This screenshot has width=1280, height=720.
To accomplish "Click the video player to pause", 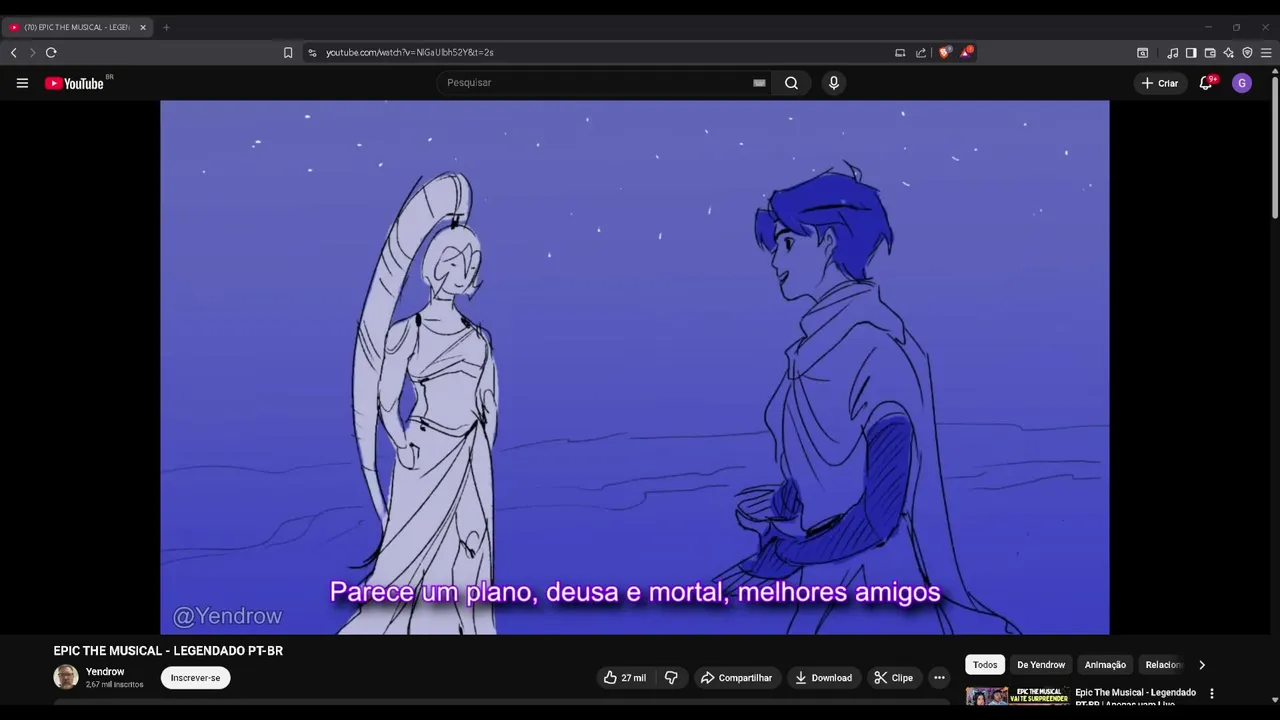I will 635,367.
